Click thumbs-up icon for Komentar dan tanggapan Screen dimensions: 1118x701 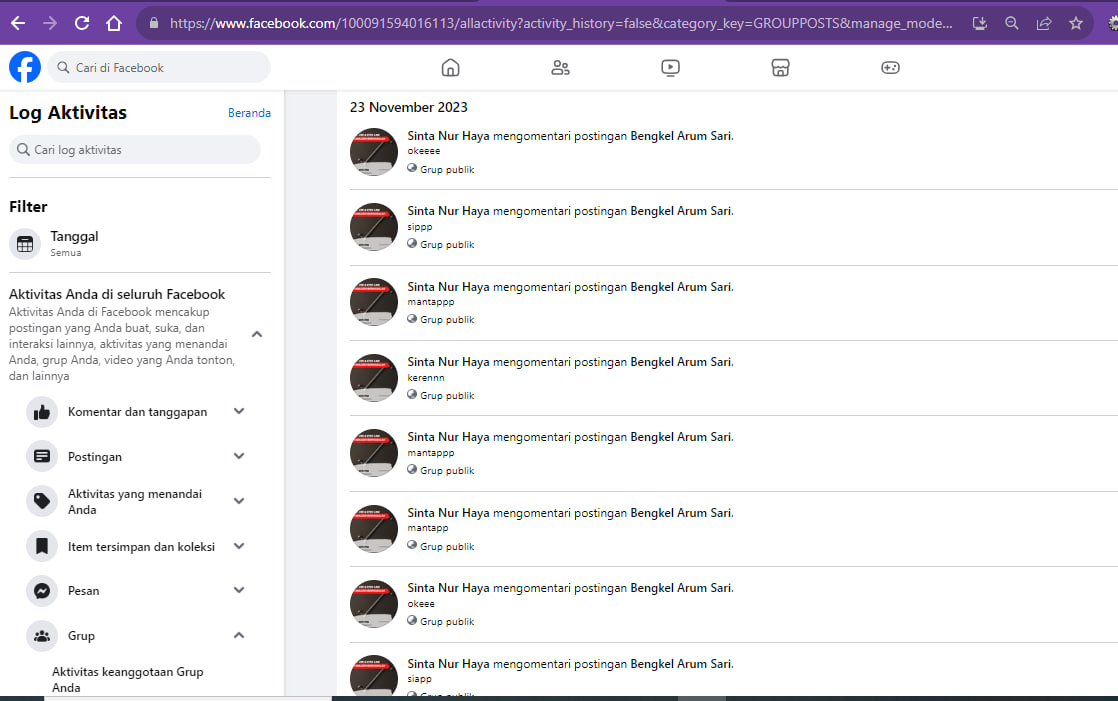42,412
